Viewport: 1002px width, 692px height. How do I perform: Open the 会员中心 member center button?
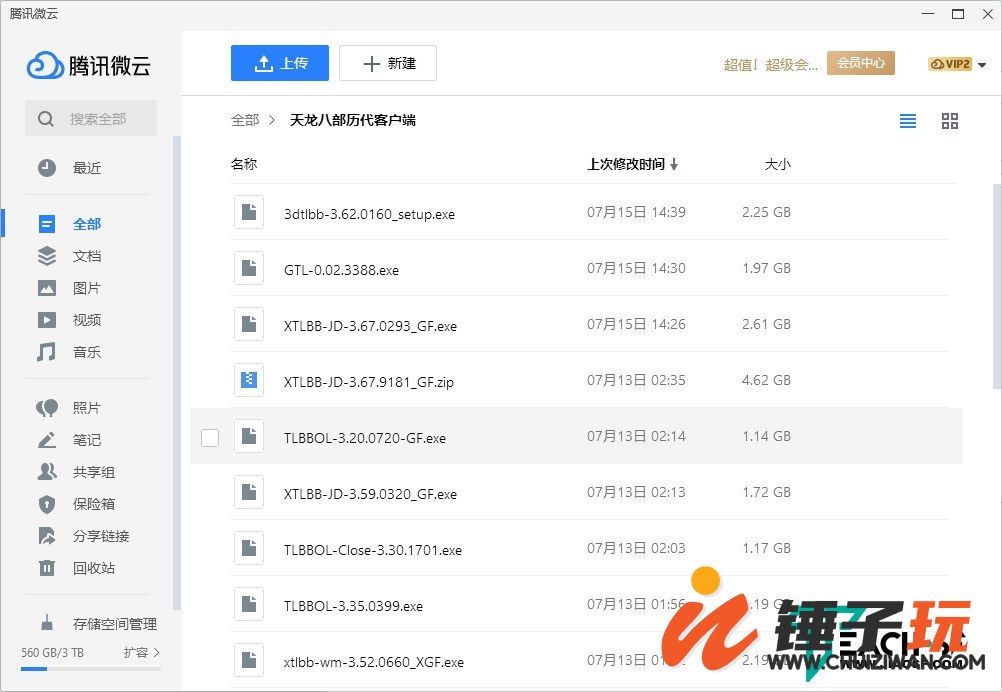(x=860, y=63)
